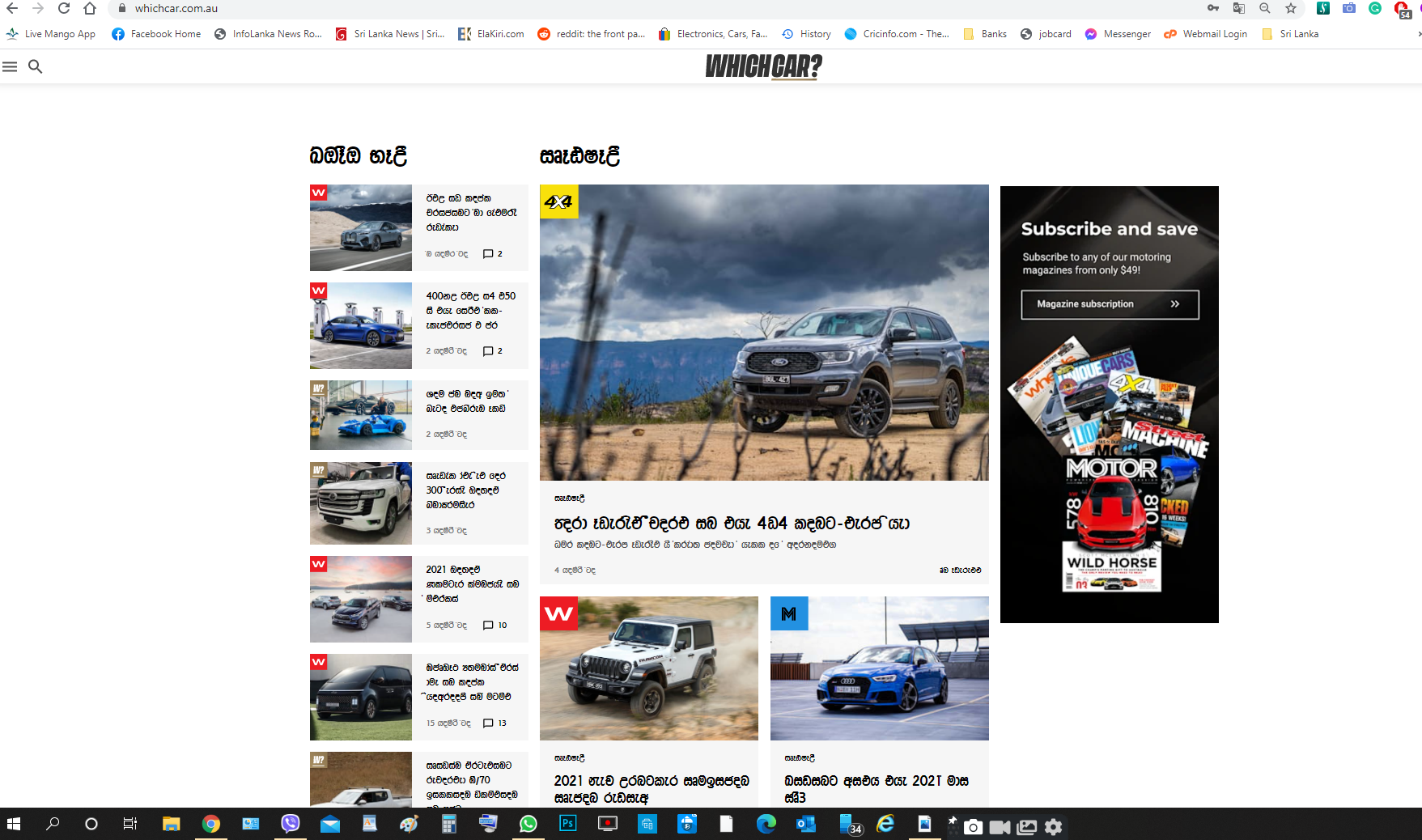Open the white Jeep Wrangler article image
Screen dimensions: 1422x840
pos(649,668)
